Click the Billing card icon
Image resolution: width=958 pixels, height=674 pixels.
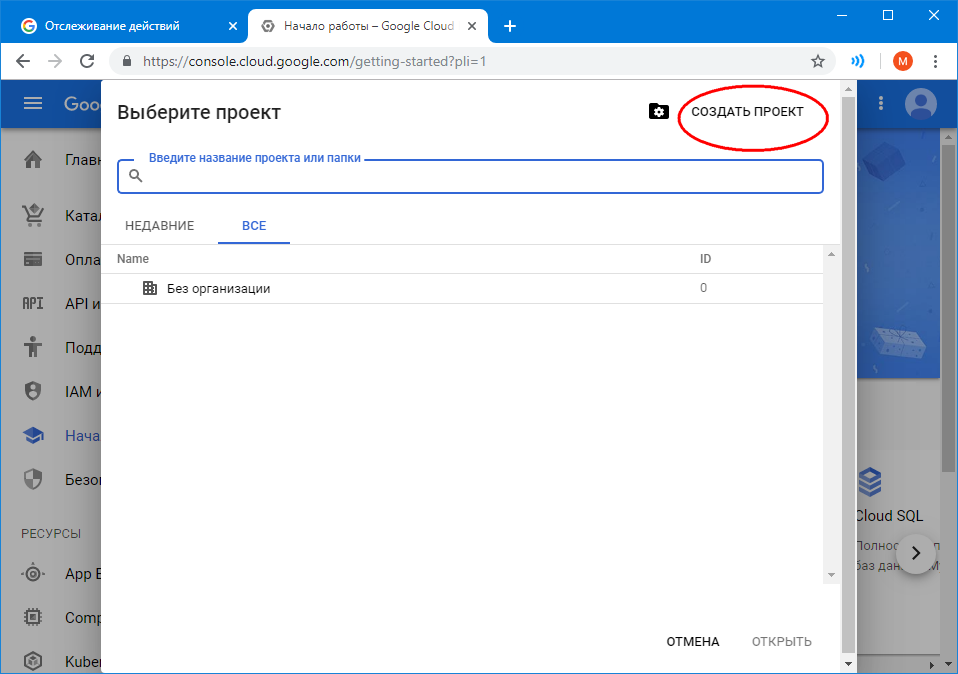click(33, 260)
